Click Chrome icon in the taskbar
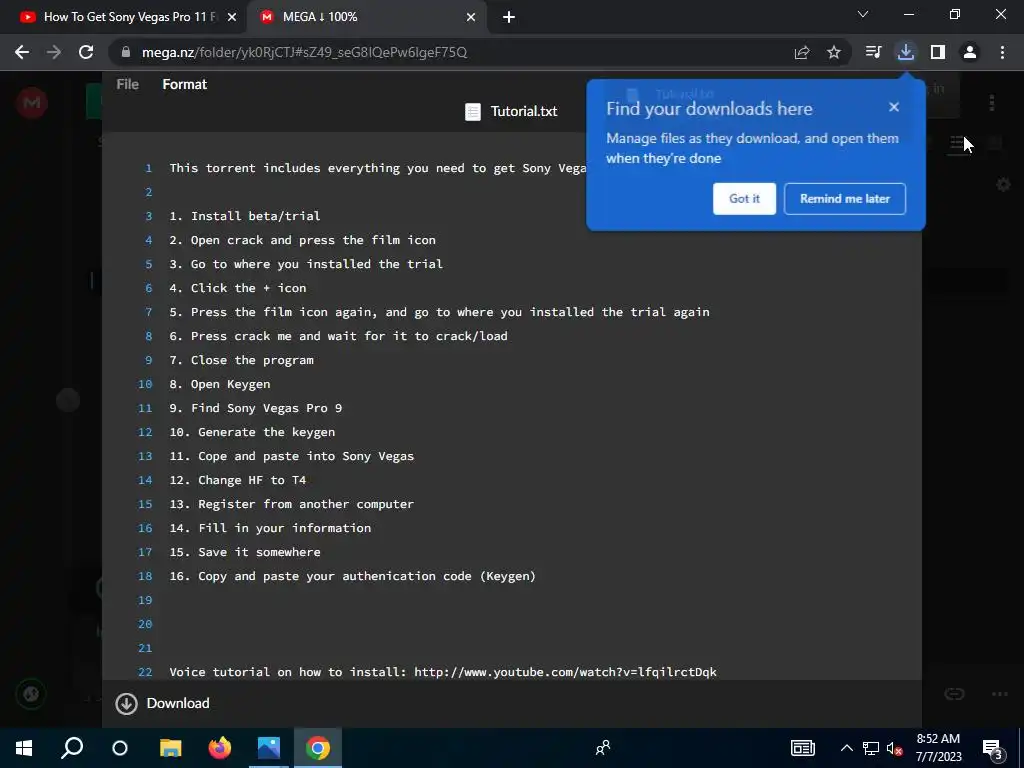 pos(317,748)
